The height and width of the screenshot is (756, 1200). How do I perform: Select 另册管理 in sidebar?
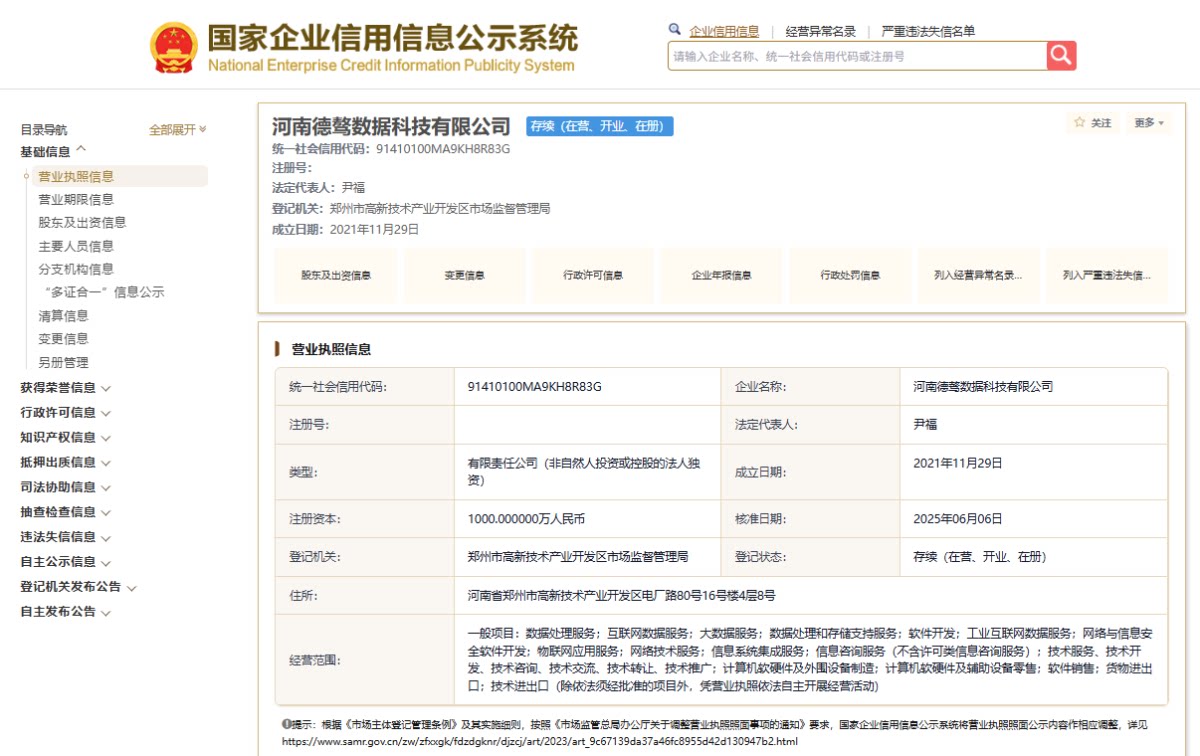click(63, 363)
